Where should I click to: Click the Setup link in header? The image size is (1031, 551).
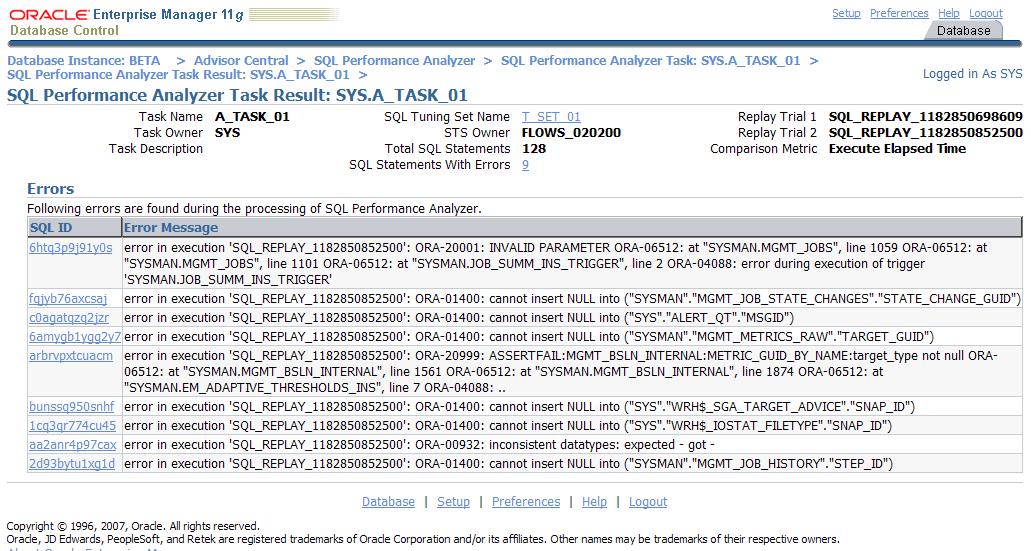tap(846, 13)
